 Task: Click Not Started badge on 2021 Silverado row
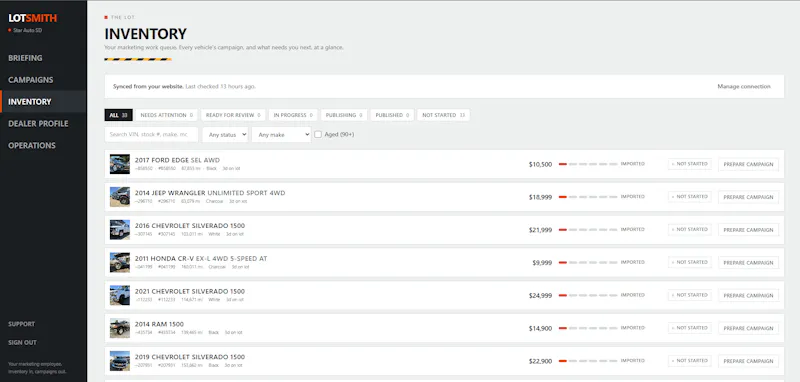(x=690, y=295)
